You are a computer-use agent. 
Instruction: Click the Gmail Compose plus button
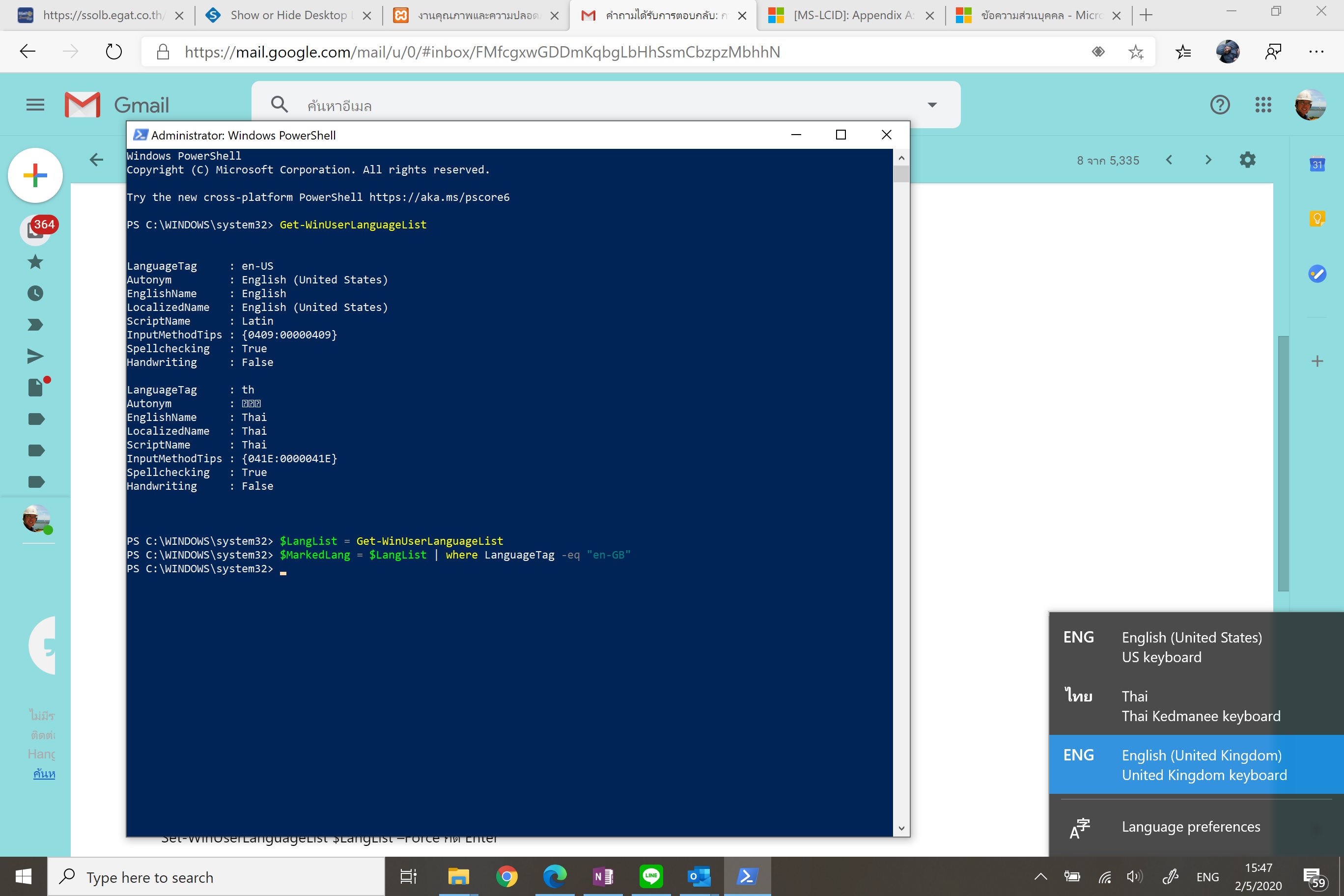(35, 175)
